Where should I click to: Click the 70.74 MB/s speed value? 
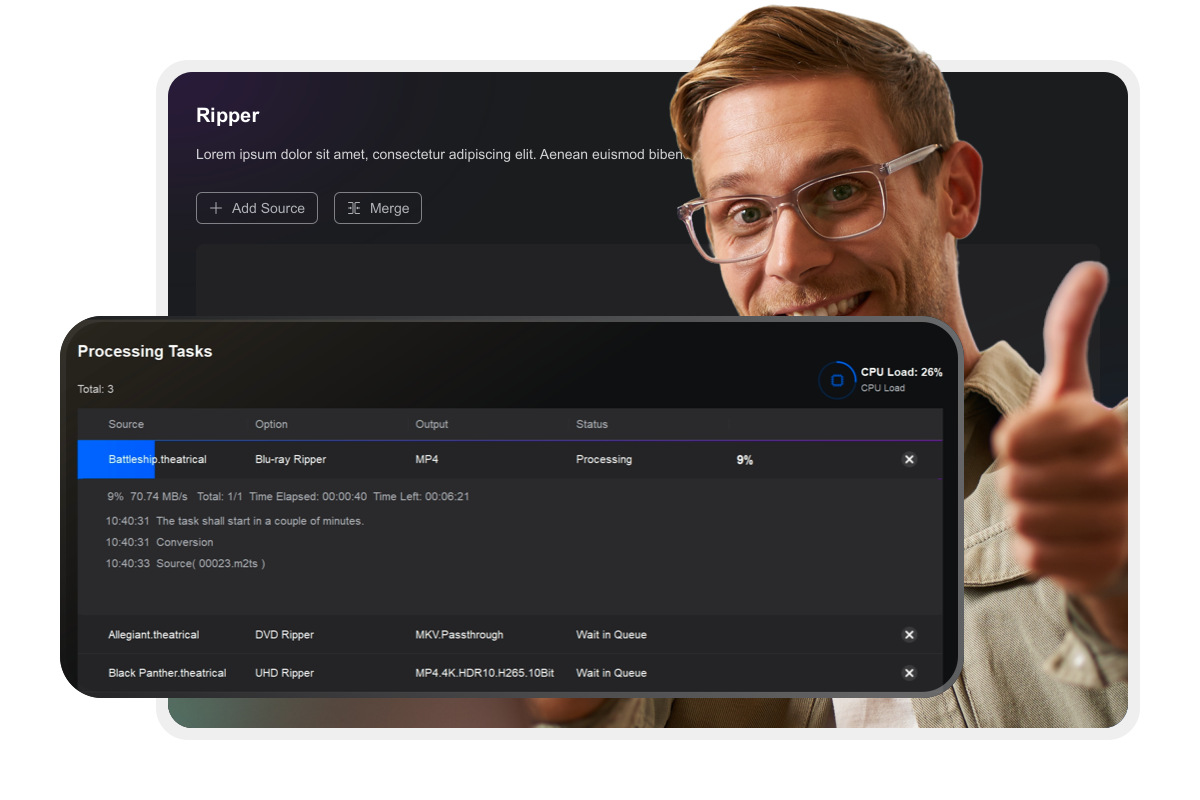click(159, 496)
